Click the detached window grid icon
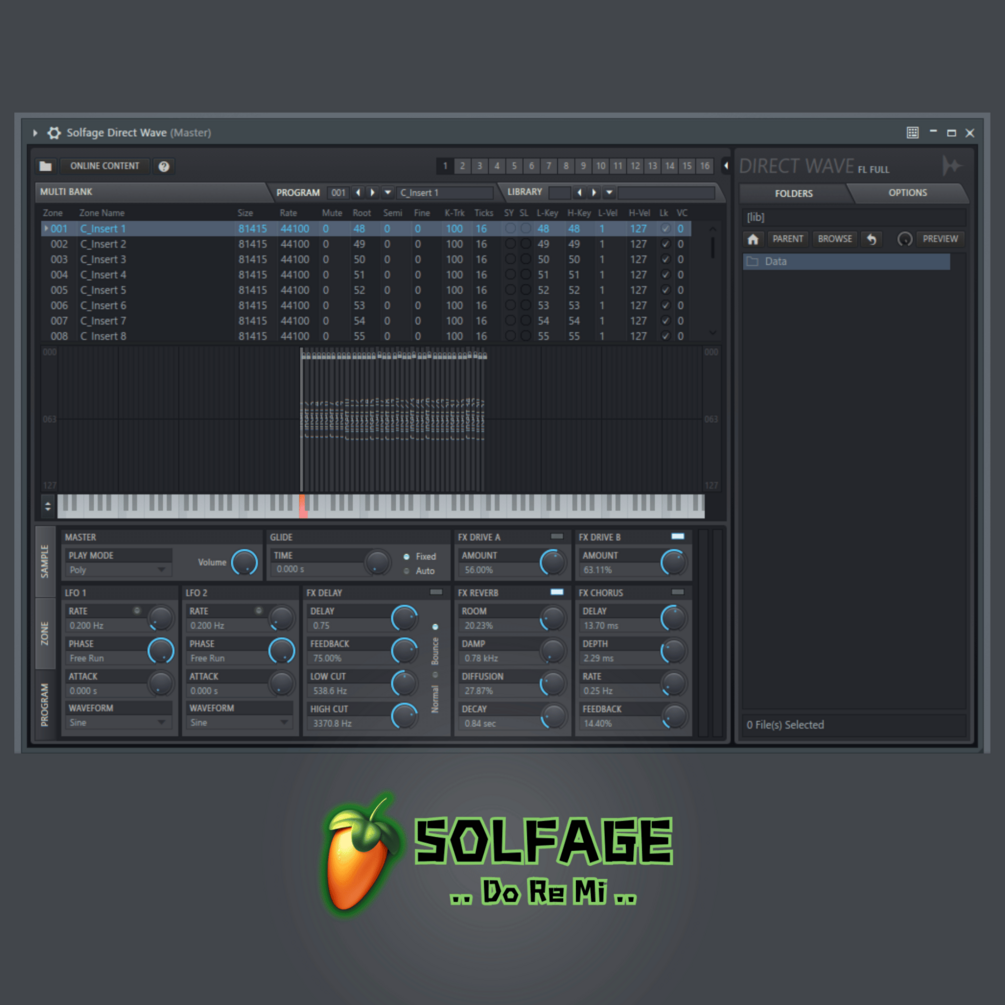The height and width of the screenshot is (1005, 1005). tap(913, 133)
